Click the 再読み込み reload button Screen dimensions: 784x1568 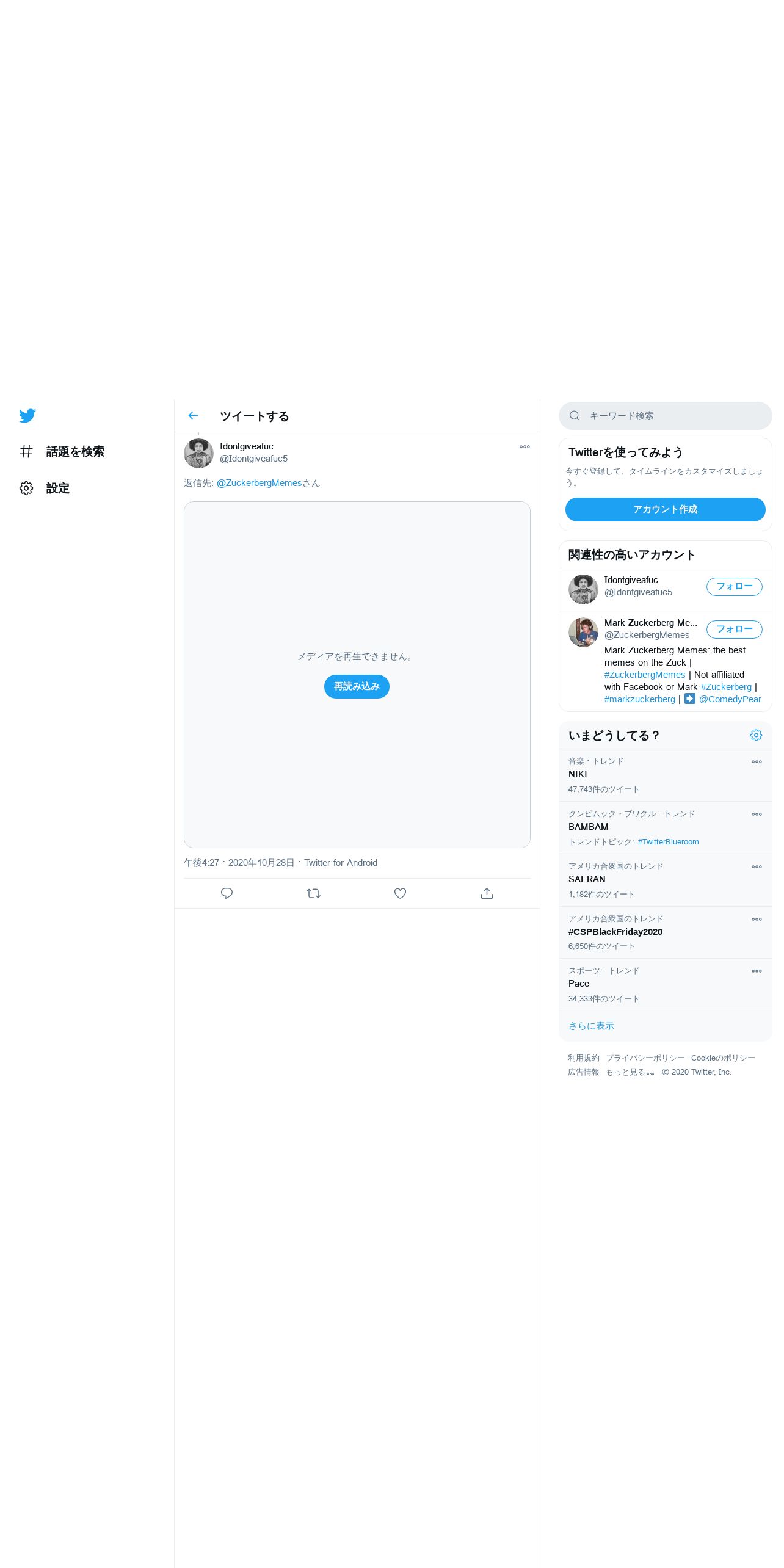tap(357, 686)
